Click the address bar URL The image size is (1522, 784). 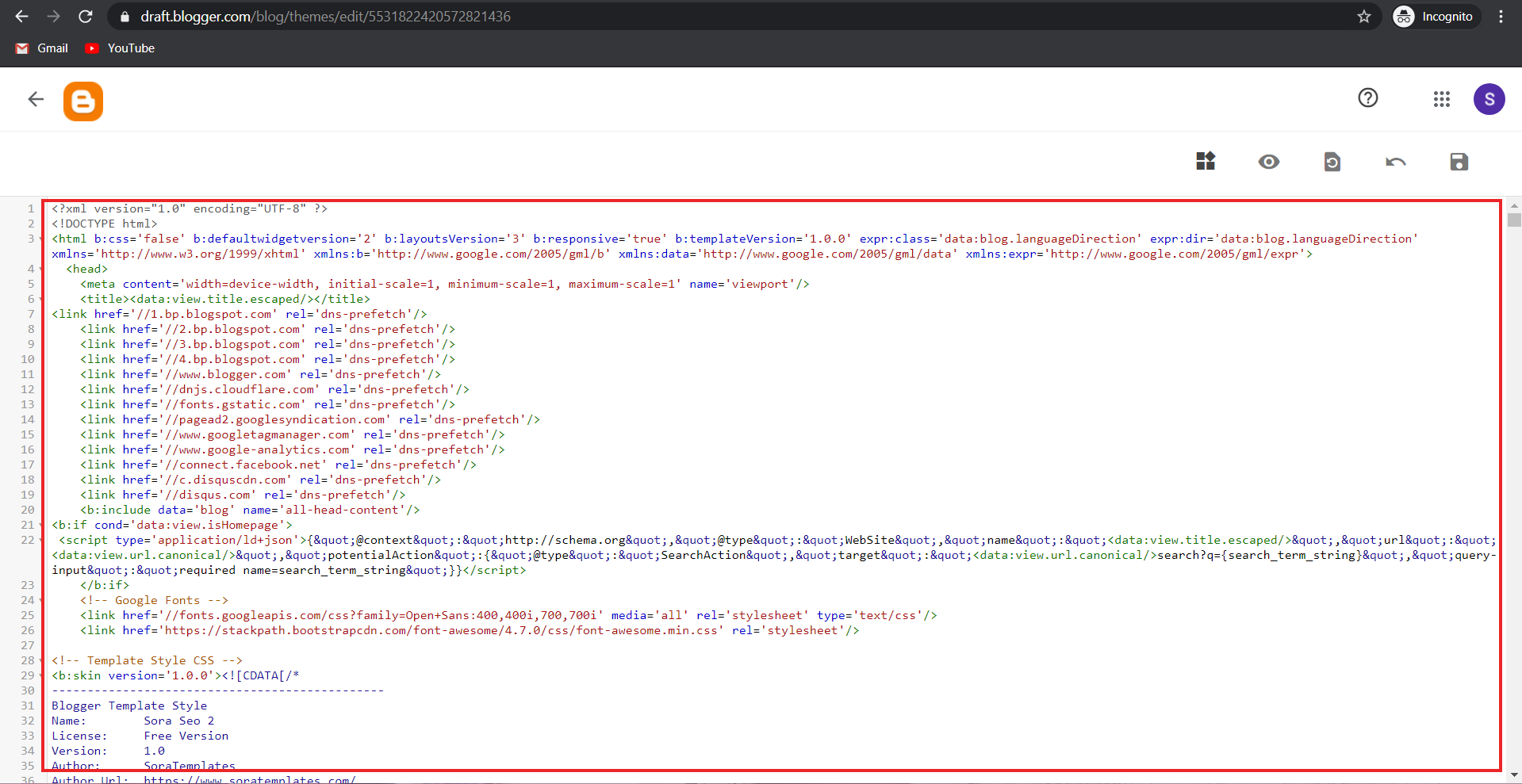(325, 16)
